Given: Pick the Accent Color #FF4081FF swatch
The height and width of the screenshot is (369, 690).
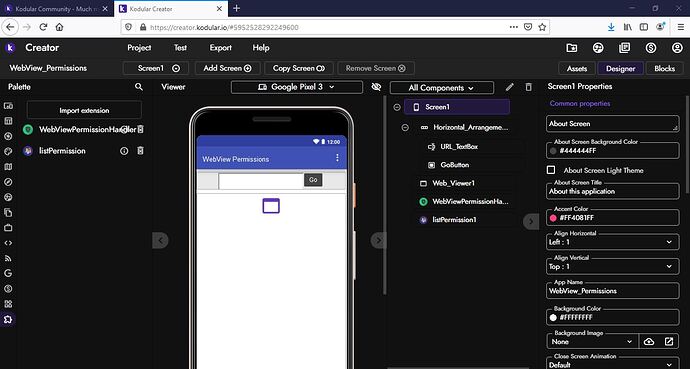Looking at the screenshot, I should [553, 218].
